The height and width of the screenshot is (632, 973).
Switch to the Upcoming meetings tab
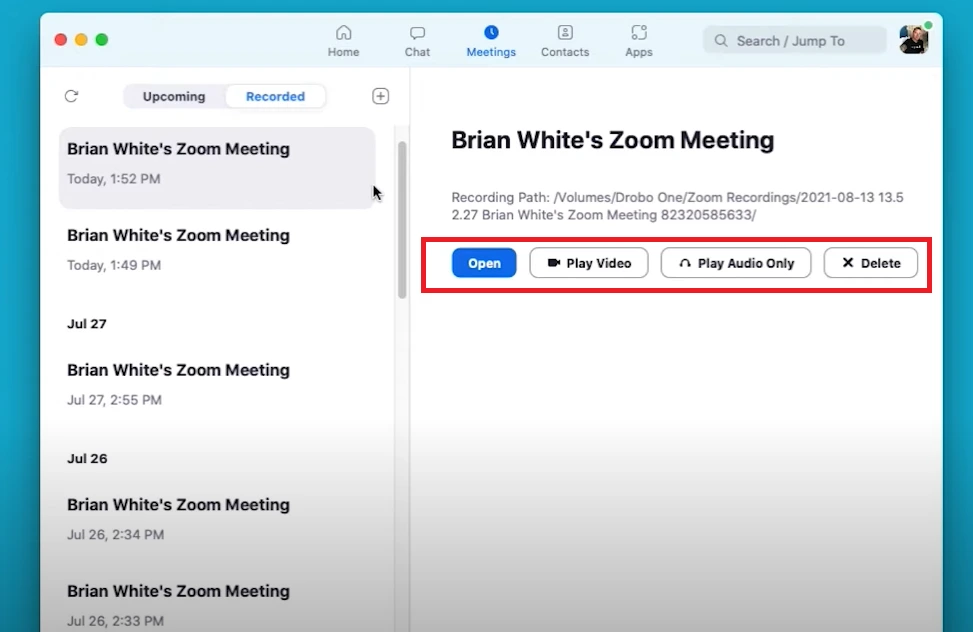[173, 96]
